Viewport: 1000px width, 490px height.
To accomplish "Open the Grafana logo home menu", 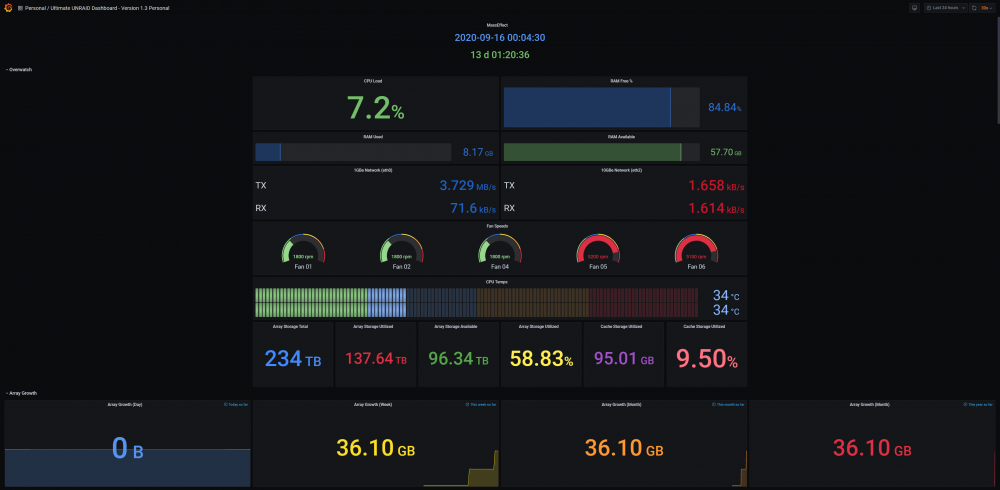I will coord(7,8).
